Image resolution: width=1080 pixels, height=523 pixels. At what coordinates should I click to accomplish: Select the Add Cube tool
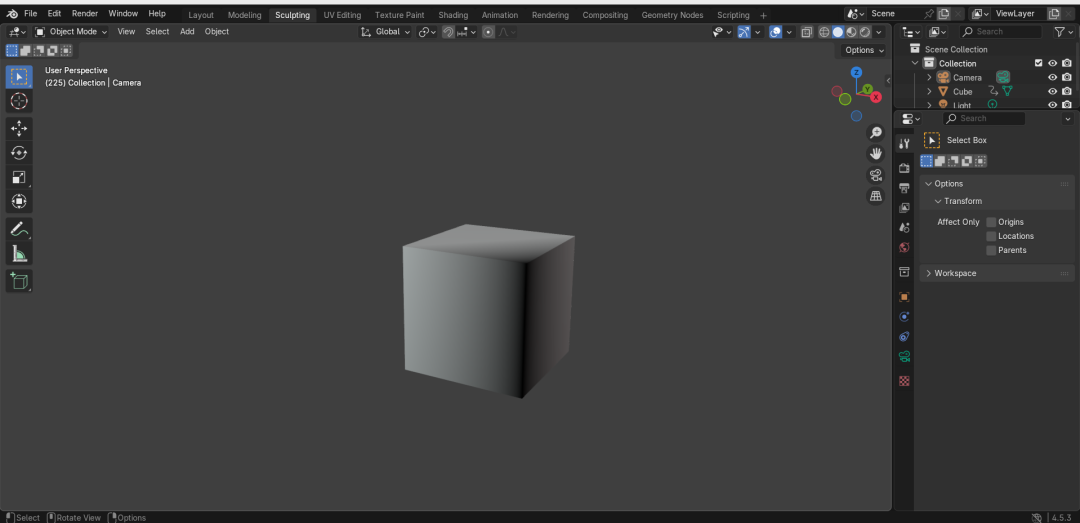[19, 280]
